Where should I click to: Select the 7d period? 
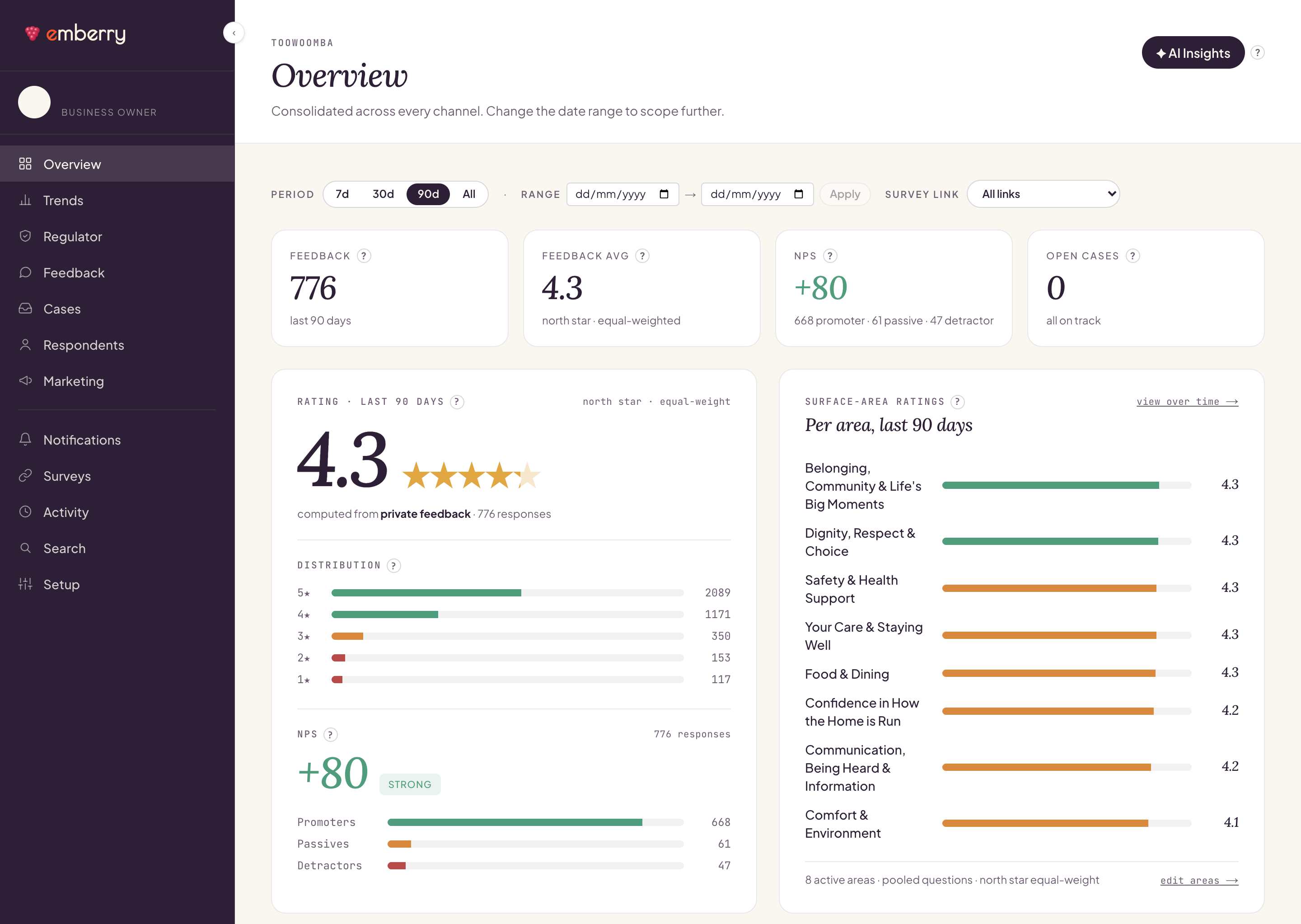[x=342, y=194]
